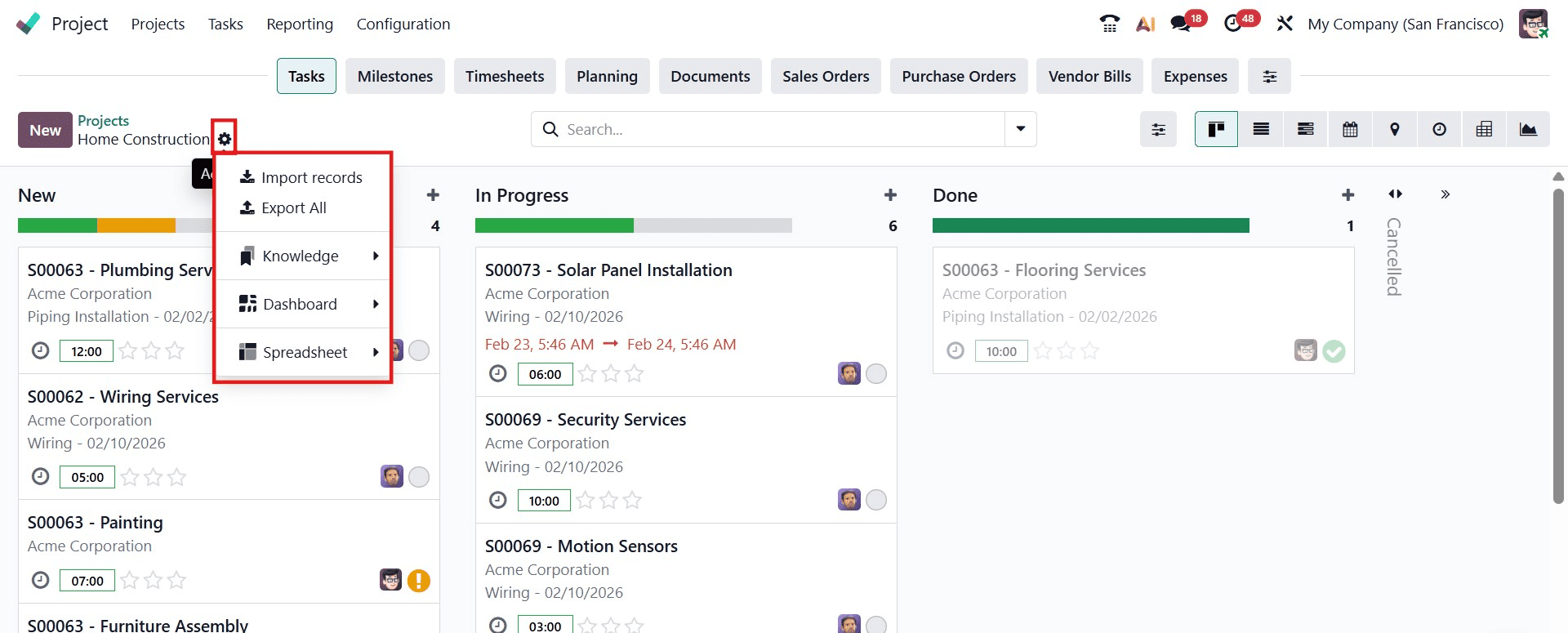This screenshot has width=1568, height=633.
Task: Open timer clock on Solar Panel Installation
Action: tap(497, 373)
